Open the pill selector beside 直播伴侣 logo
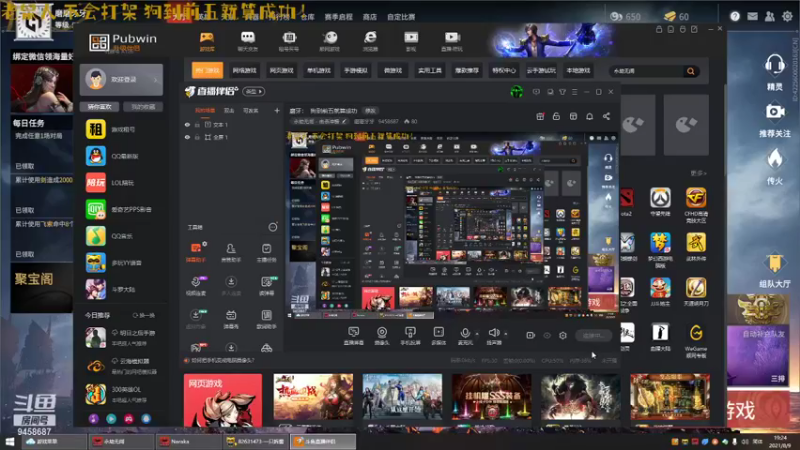Screen dimensions: 800x450 pos(254,91)
